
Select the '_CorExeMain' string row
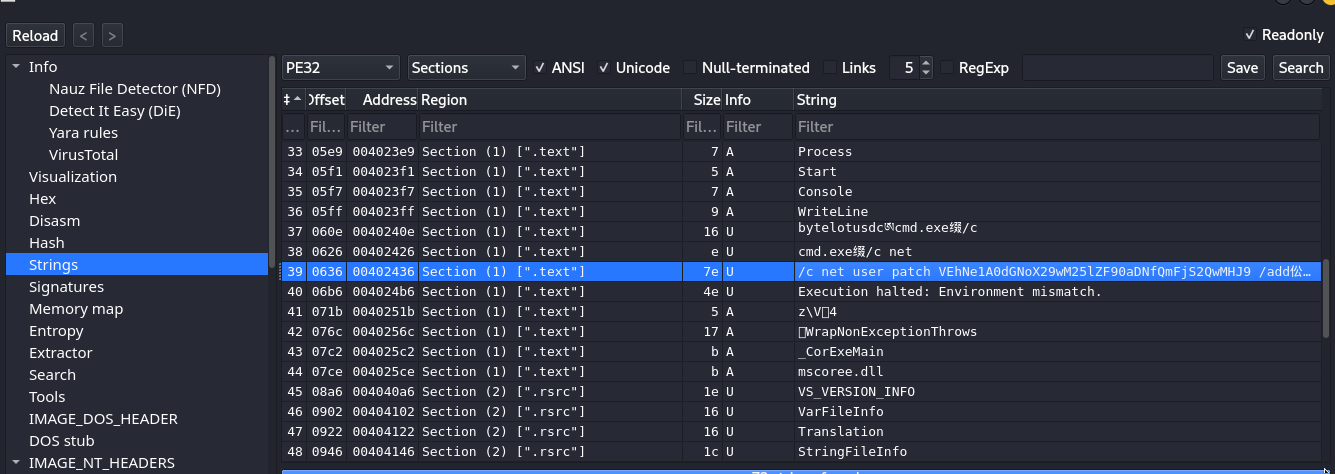coord(801,352)
